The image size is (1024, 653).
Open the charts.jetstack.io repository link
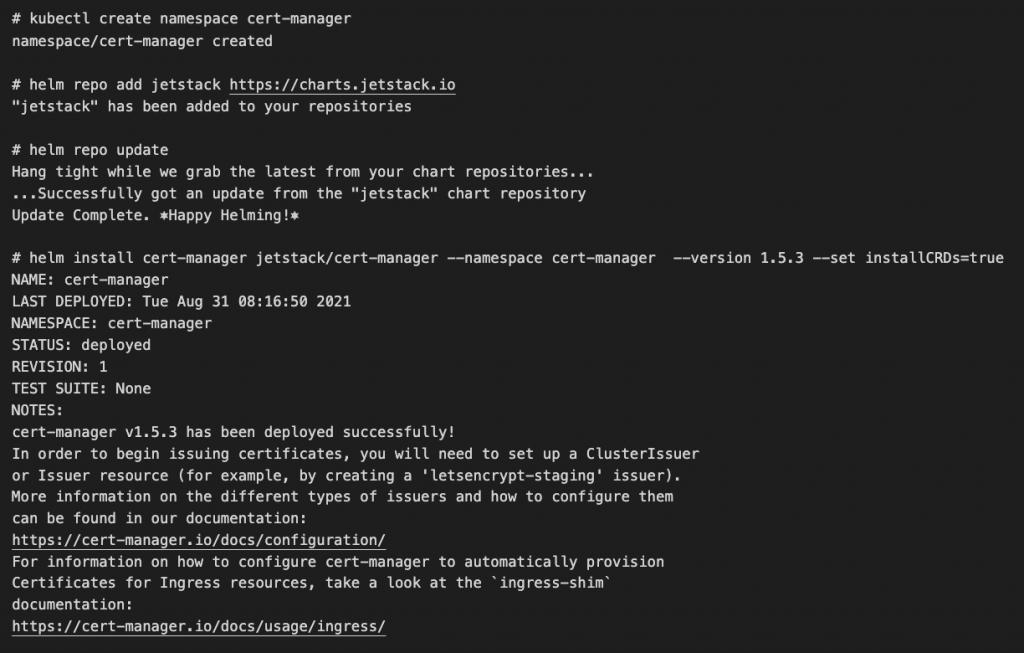pyautogui.click(x=342, y=85)
